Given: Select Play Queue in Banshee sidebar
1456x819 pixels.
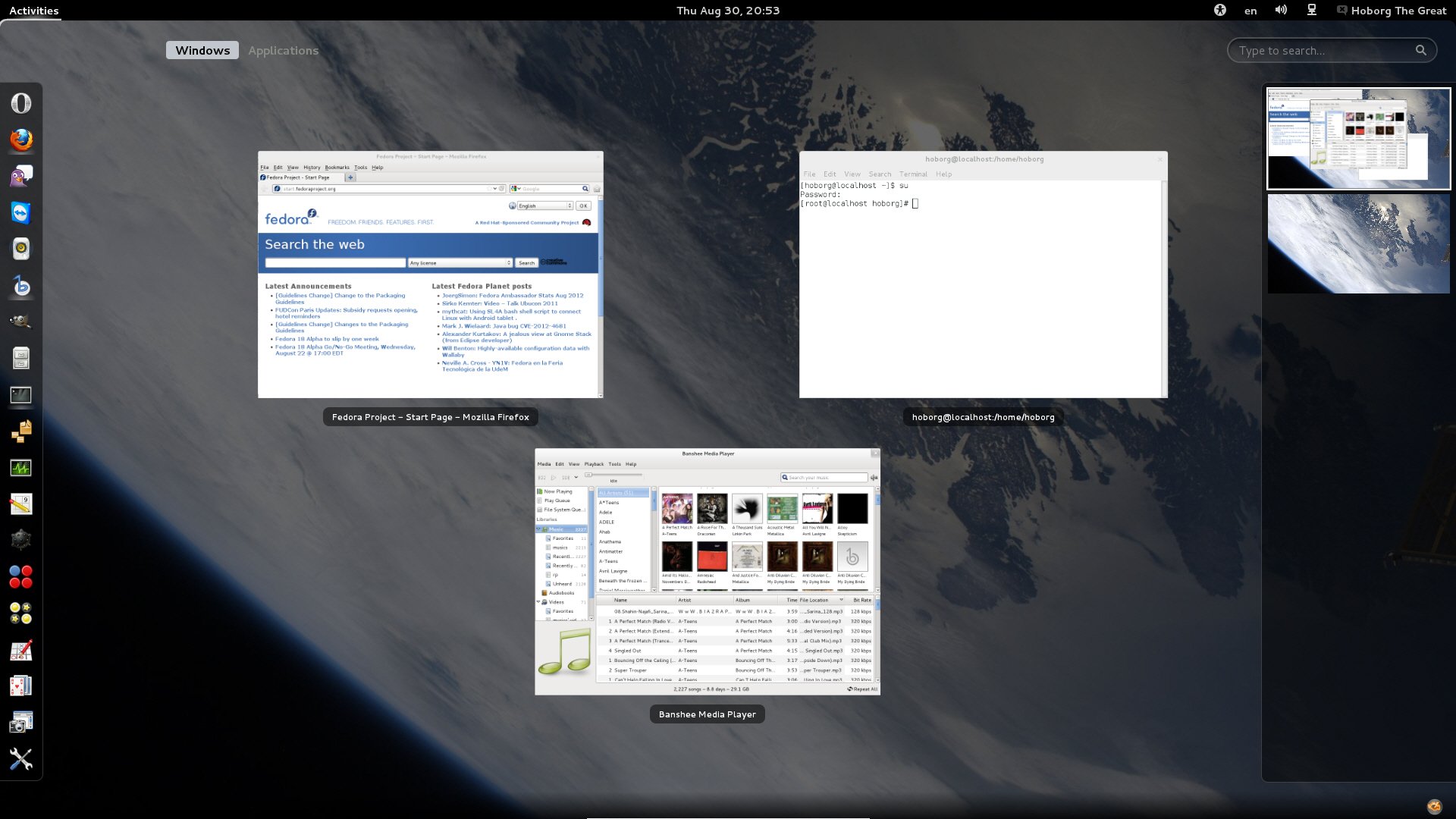Looking at the screenshot, I should click(557, 500).
